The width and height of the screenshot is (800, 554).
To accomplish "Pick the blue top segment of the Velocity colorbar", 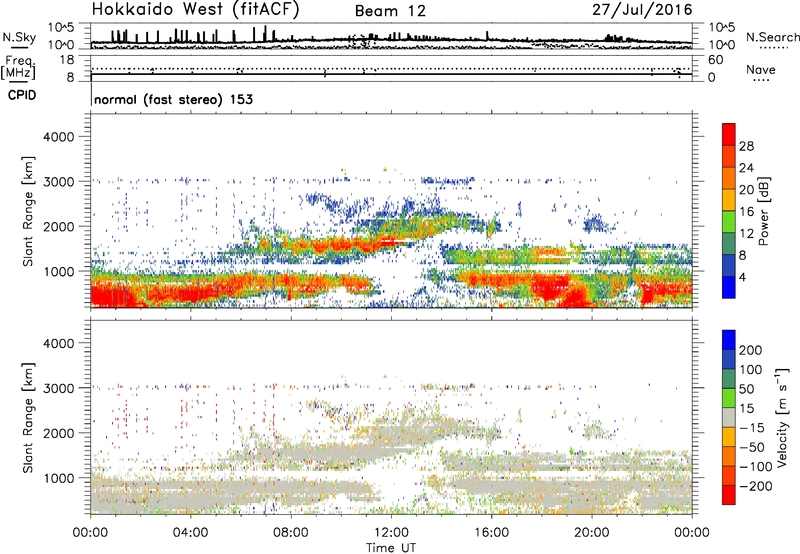I will 729,340.
